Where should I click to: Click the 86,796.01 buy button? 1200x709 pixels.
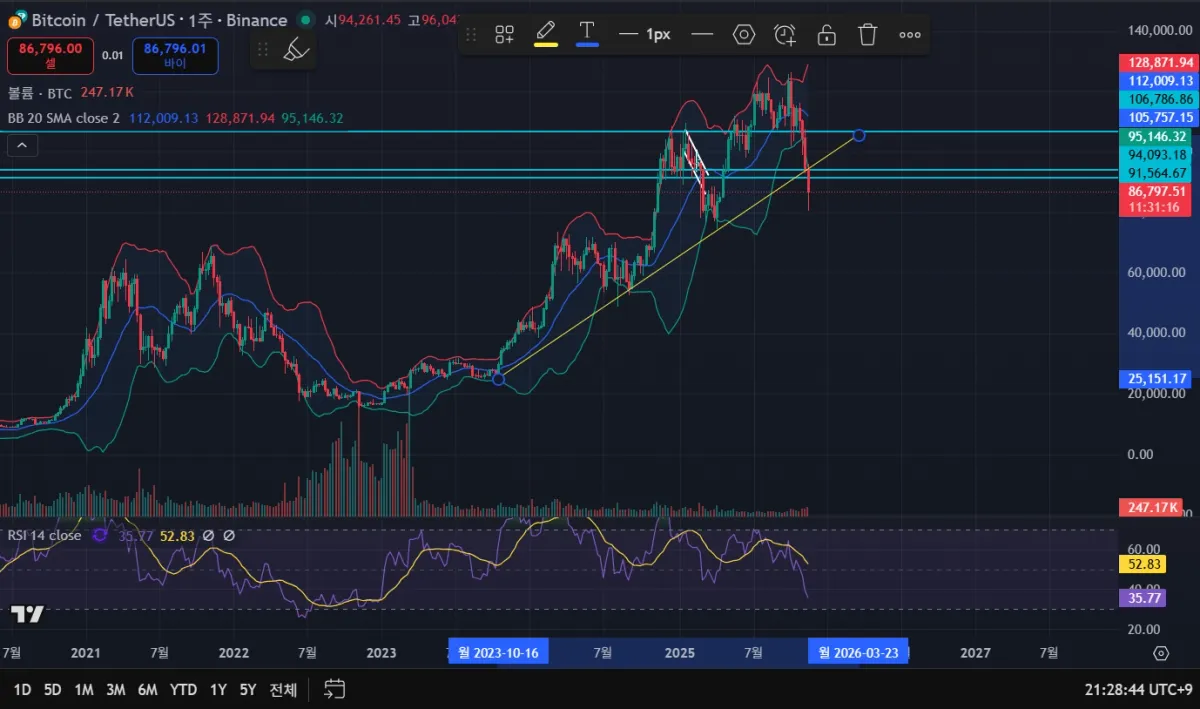pyautogui.click(x=175, y=55)
